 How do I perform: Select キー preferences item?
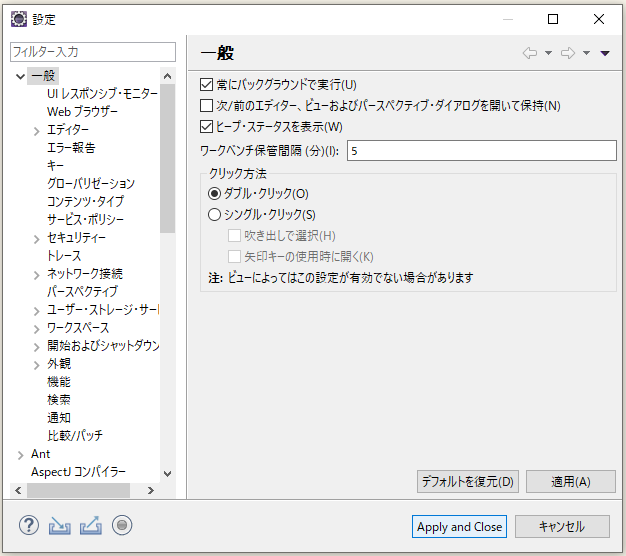pyautogui.click(x=55, y=165)
